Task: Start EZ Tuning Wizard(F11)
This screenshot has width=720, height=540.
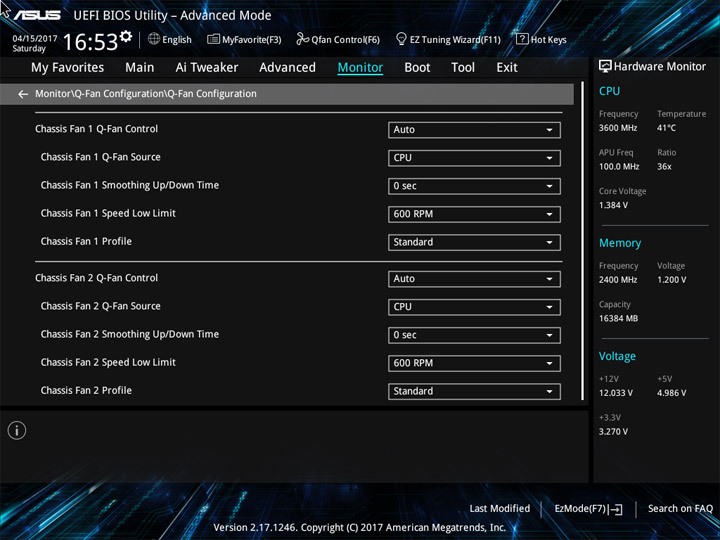Action: click(x=448, y=39)
